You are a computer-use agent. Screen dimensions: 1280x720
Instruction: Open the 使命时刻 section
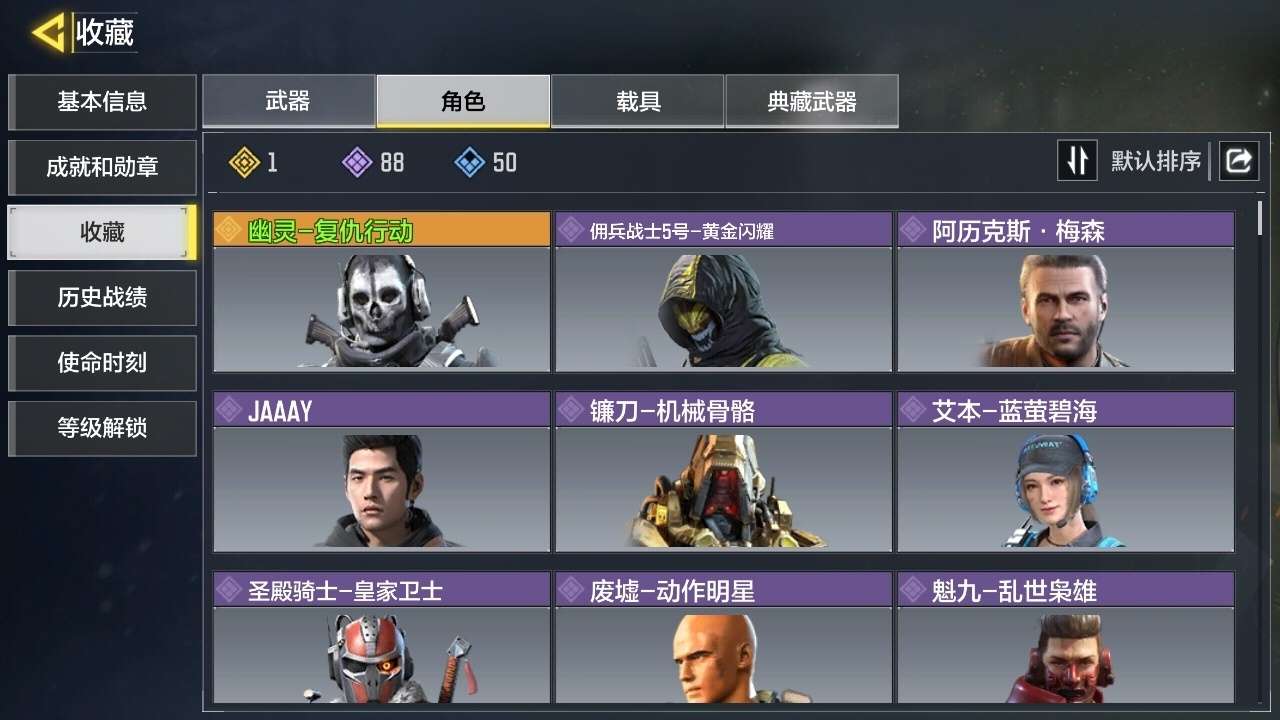102,362
